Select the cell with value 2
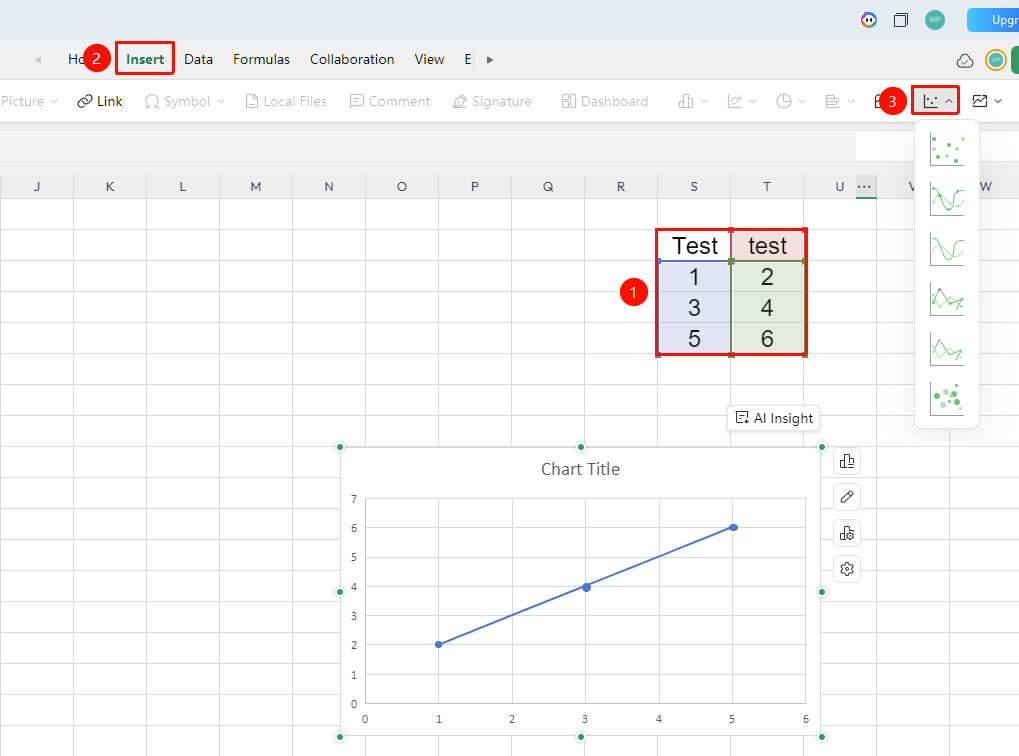This screenshot has height=756, width=1019. click(767, 277)
